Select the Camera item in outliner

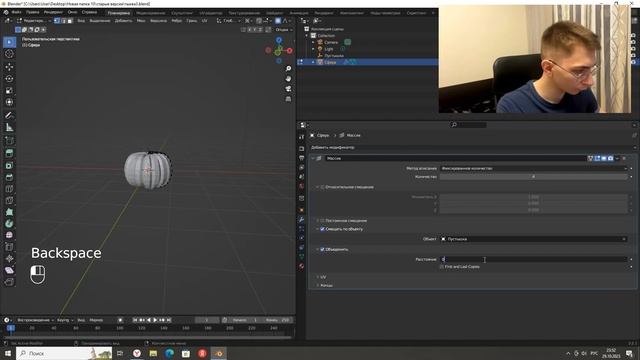331,42
